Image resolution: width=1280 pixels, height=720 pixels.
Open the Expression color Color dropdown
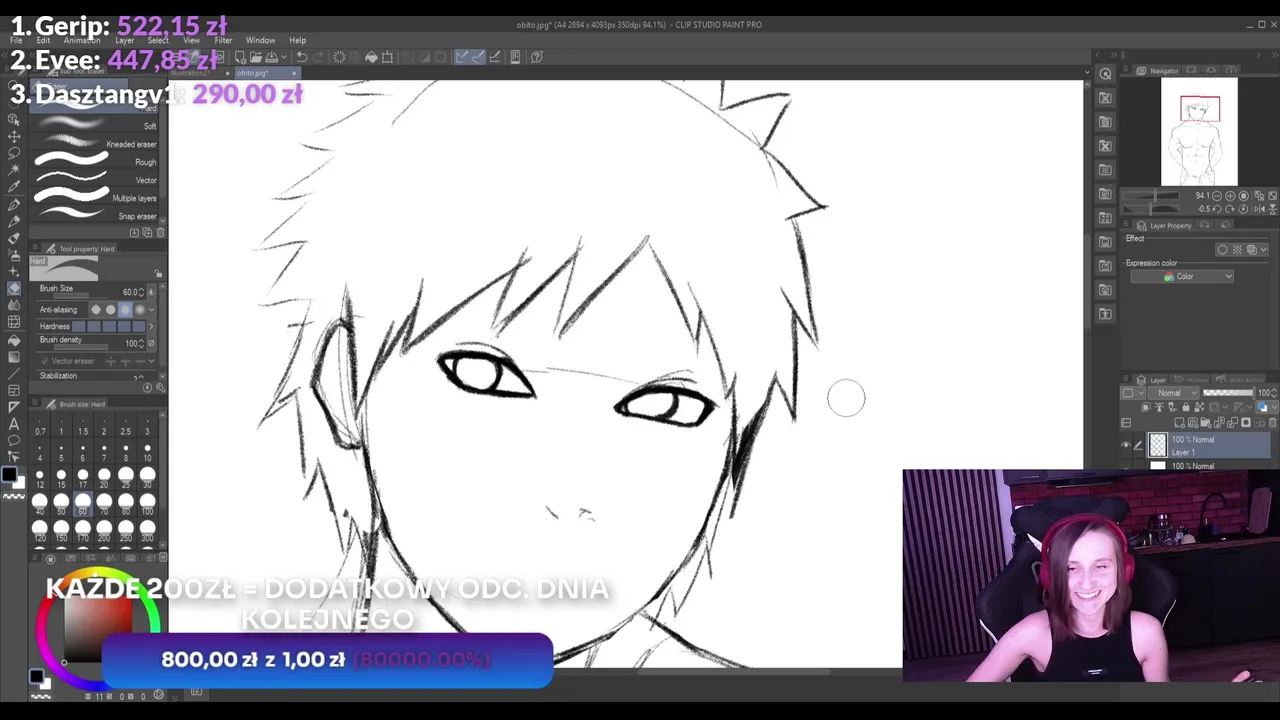[1182, 277]
